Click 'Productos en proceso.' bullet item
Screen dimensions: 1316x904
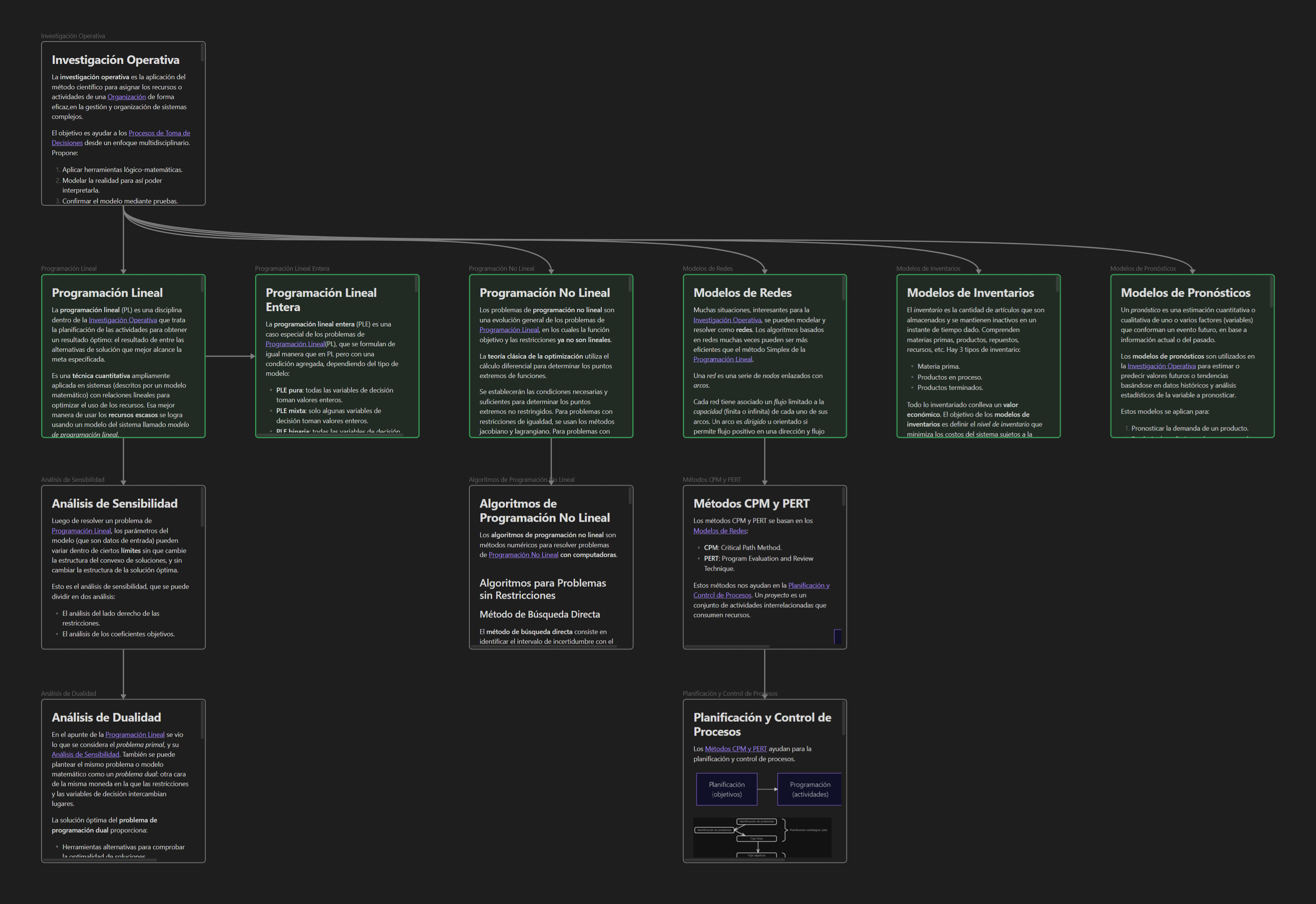click(950, 377)
